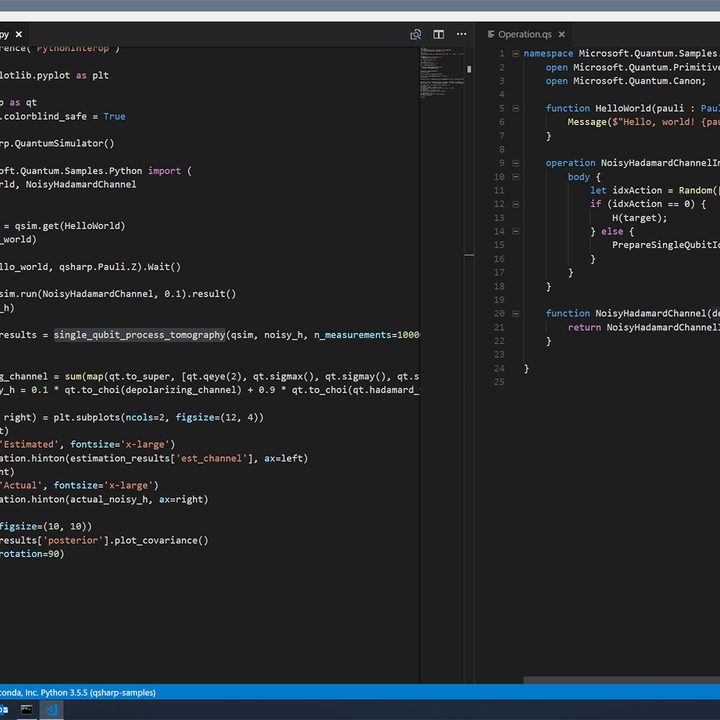This screenshot has height=720, width=720.
Task: Click 'import' keyword in Python code
Action: pos(164,171)
